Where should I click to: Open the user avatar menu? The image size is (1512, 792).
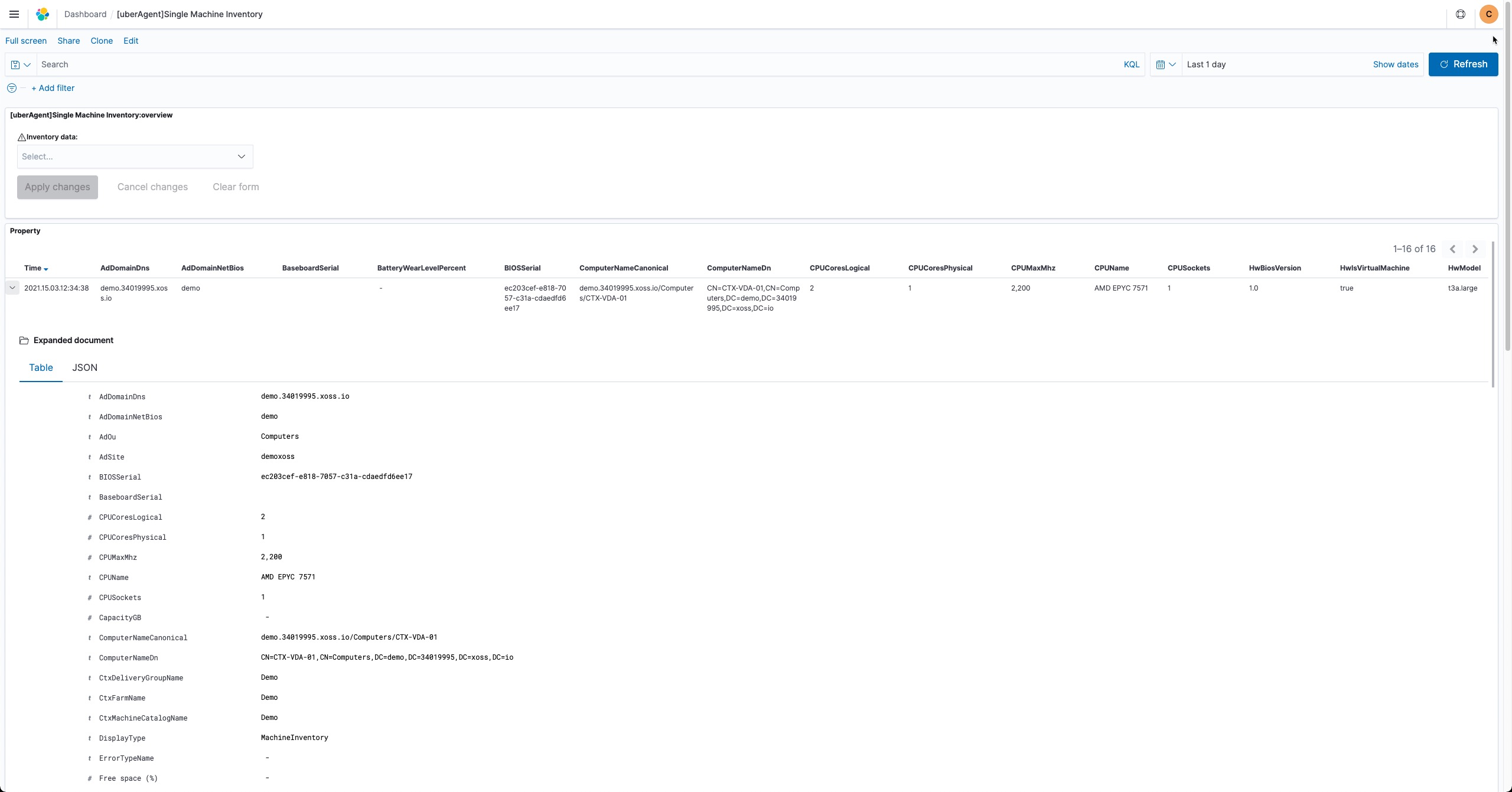1488,14
